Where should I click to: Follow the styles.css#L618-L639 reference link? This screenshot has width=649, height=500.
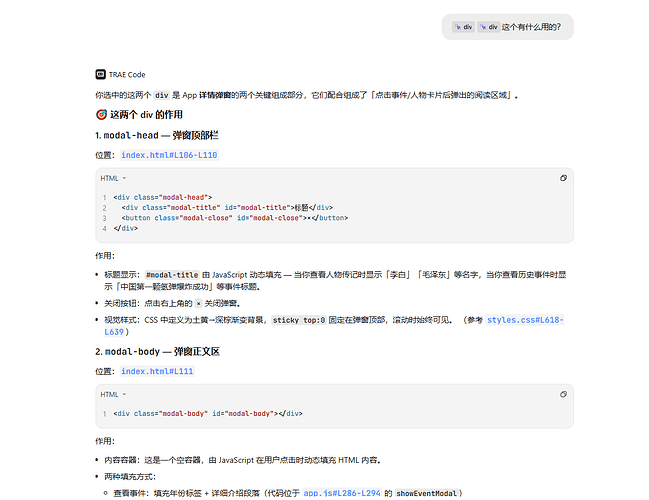[x=525, y=320]
